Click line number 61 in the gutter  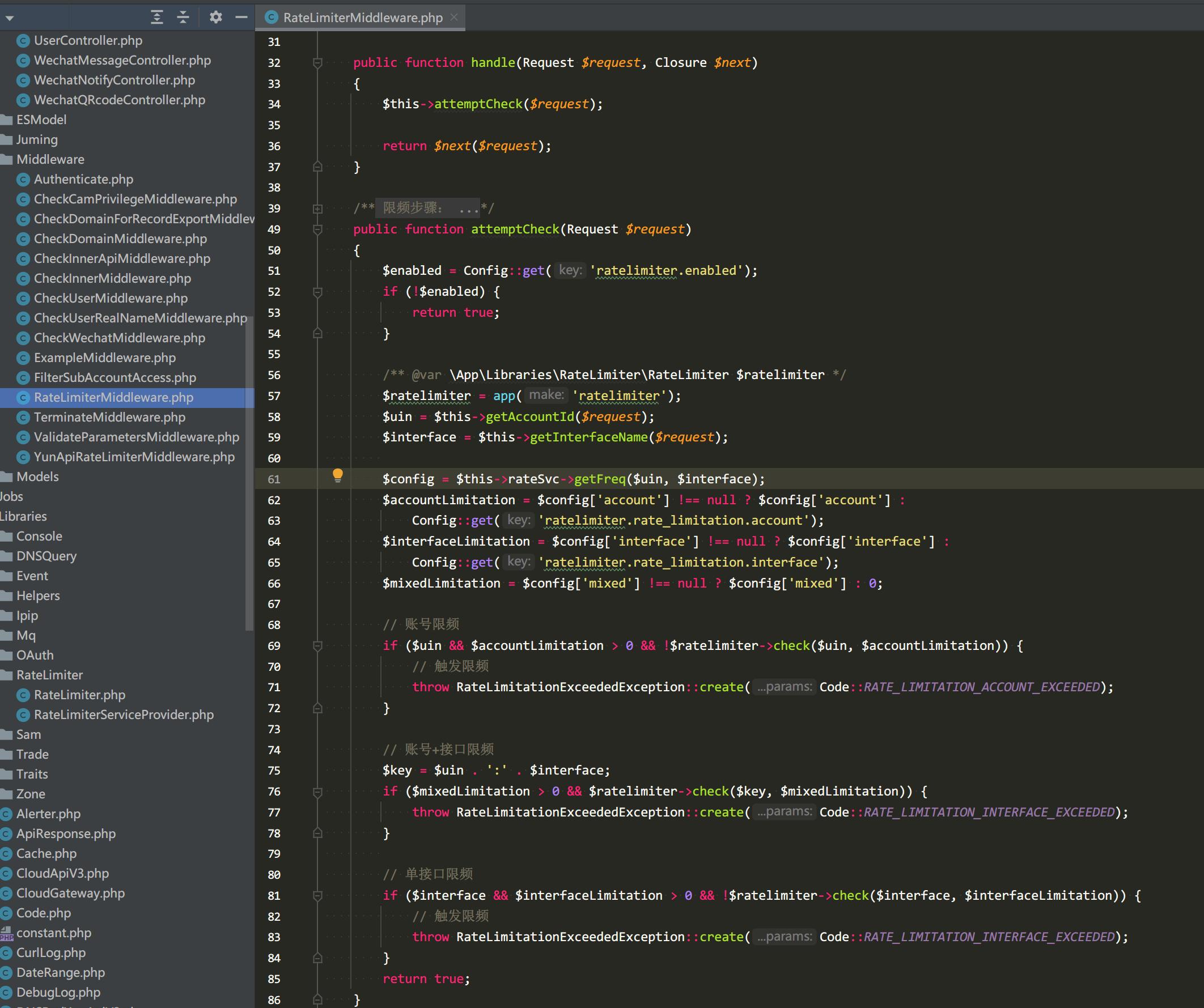(x=274, y=479)
